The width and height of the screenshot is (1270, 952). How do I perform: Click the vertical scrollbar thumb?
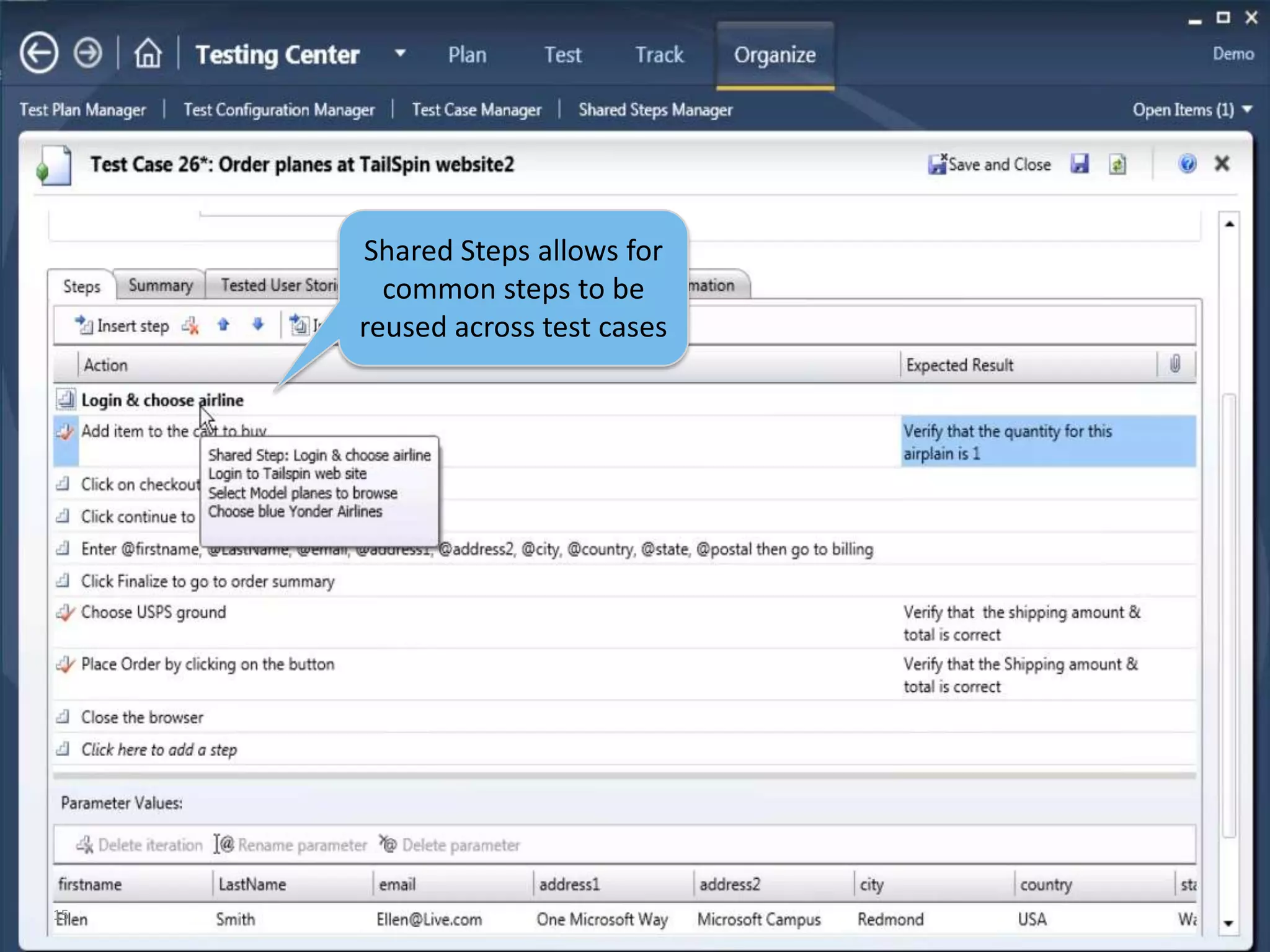(1229, 616)
